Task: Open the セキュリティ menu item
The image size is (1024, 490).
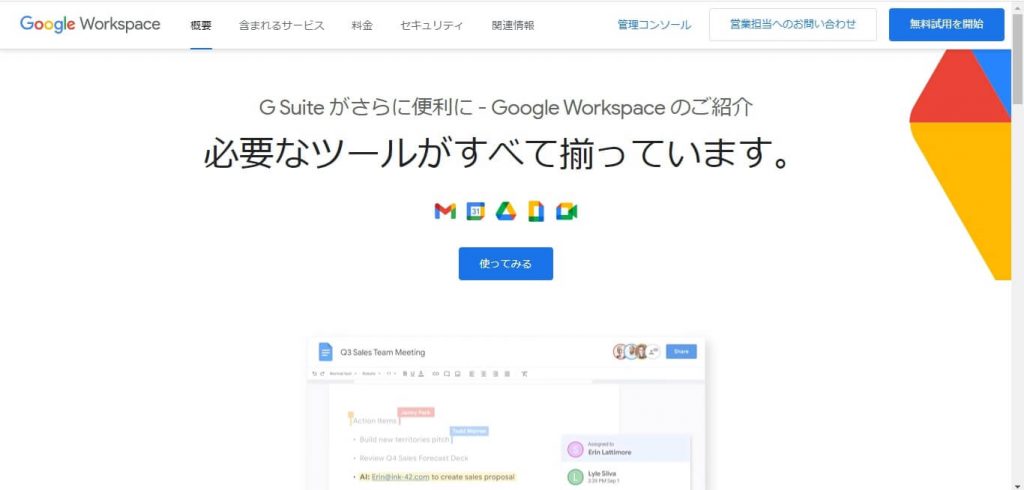Action: pyautogui.click(x=432, y=25)
